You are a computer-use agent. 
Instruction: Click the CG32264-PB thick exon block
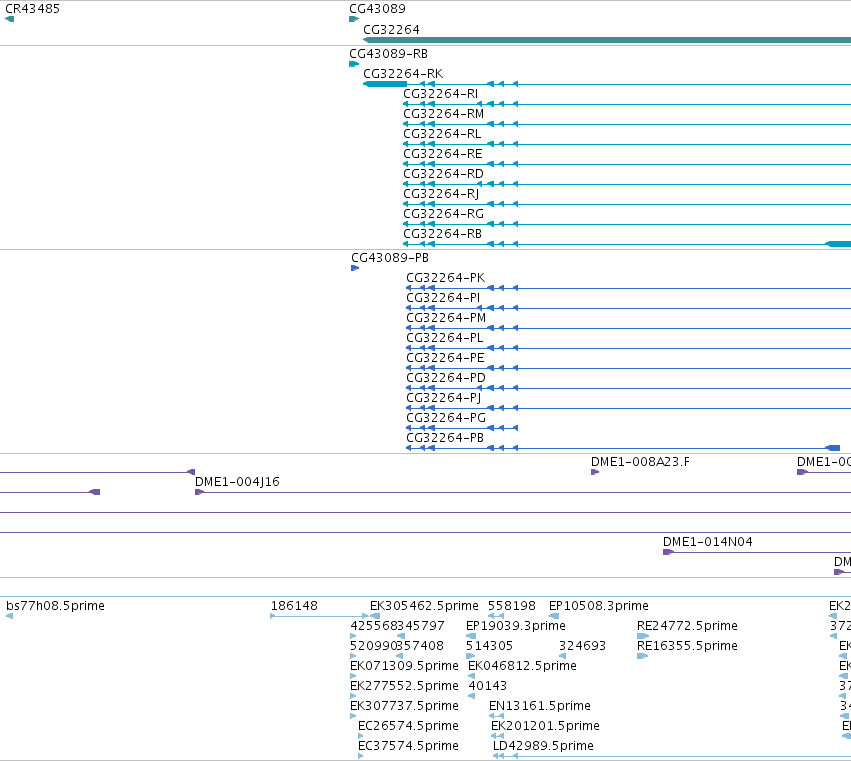coord(833,448)
